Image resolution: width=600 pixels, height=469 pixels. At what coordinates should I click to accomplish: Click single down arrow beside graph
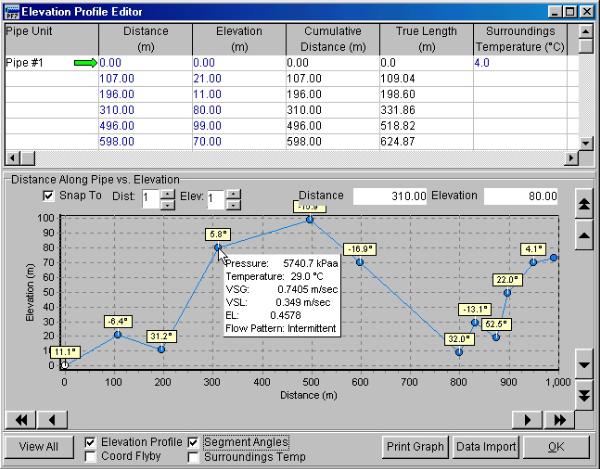click(583, 366)
